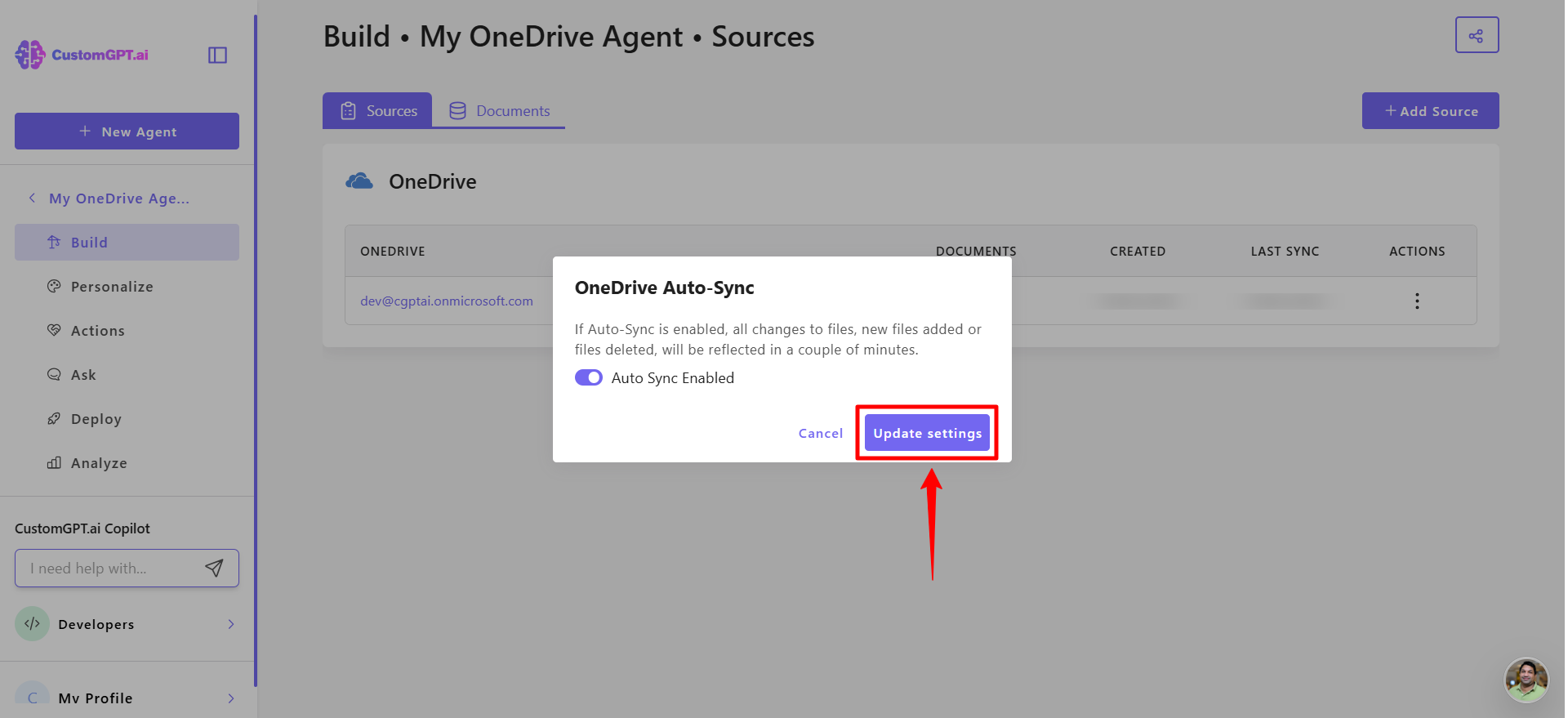Viewport: 1568px width, 718px height.
Task: Click the New Agent button
Action: click(x=127, y=131)
